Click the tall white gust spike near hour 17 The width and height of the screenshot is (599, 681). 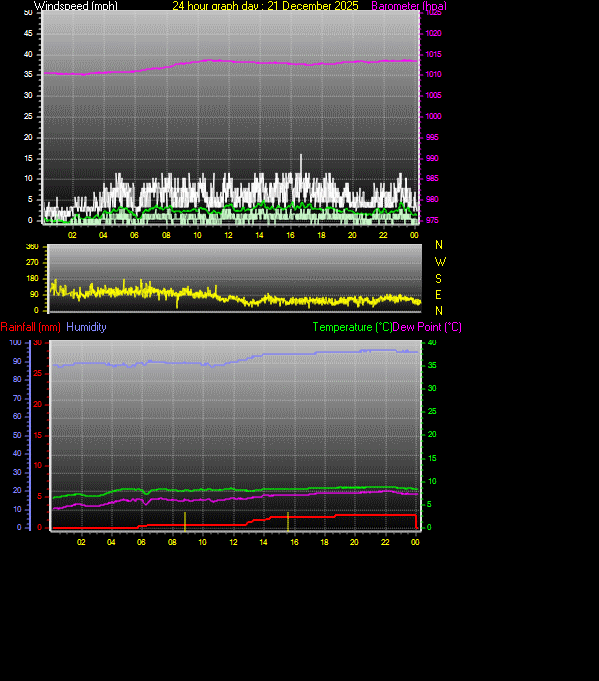(x=301, y=165)
